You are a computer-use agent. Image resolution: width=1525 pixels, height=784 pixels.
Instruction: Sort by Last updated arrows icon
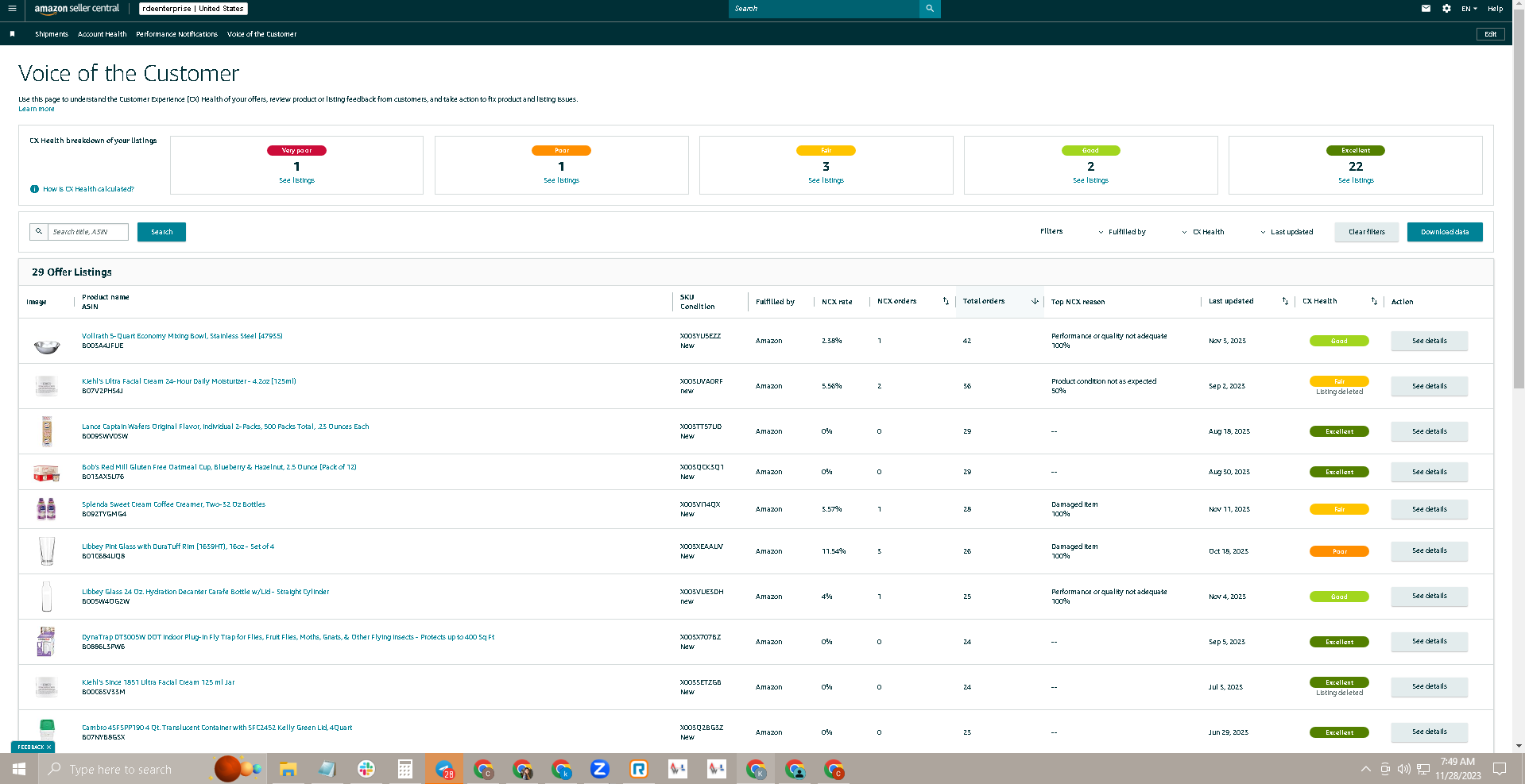click(x=1285, y=301)
